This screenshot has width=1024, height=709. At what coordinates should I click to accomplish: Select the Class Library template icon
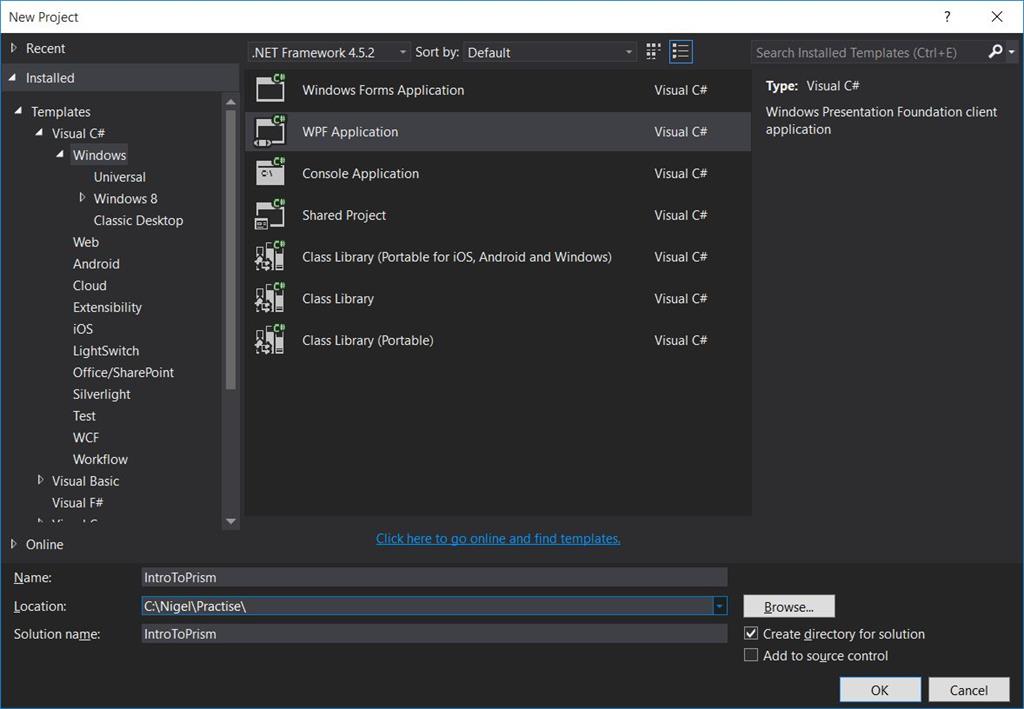[271, 298]
